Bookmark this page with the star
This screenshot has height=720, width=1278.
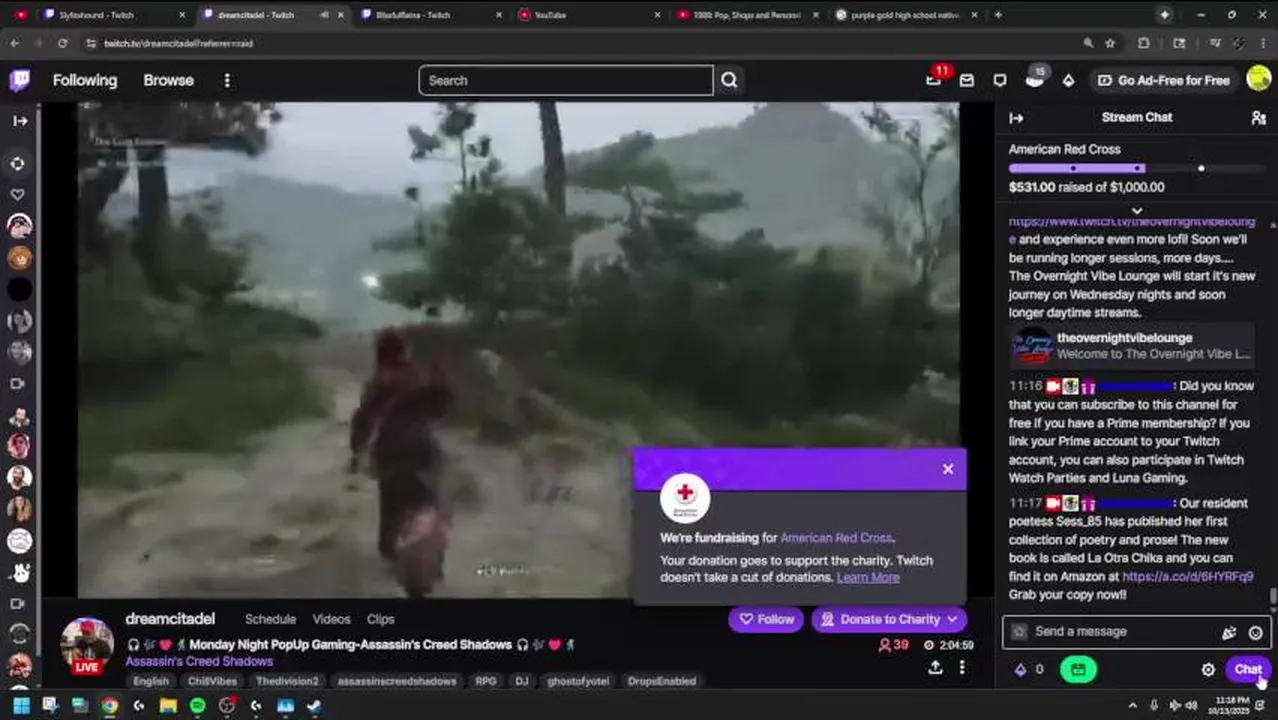click(x=1110, y=43)
